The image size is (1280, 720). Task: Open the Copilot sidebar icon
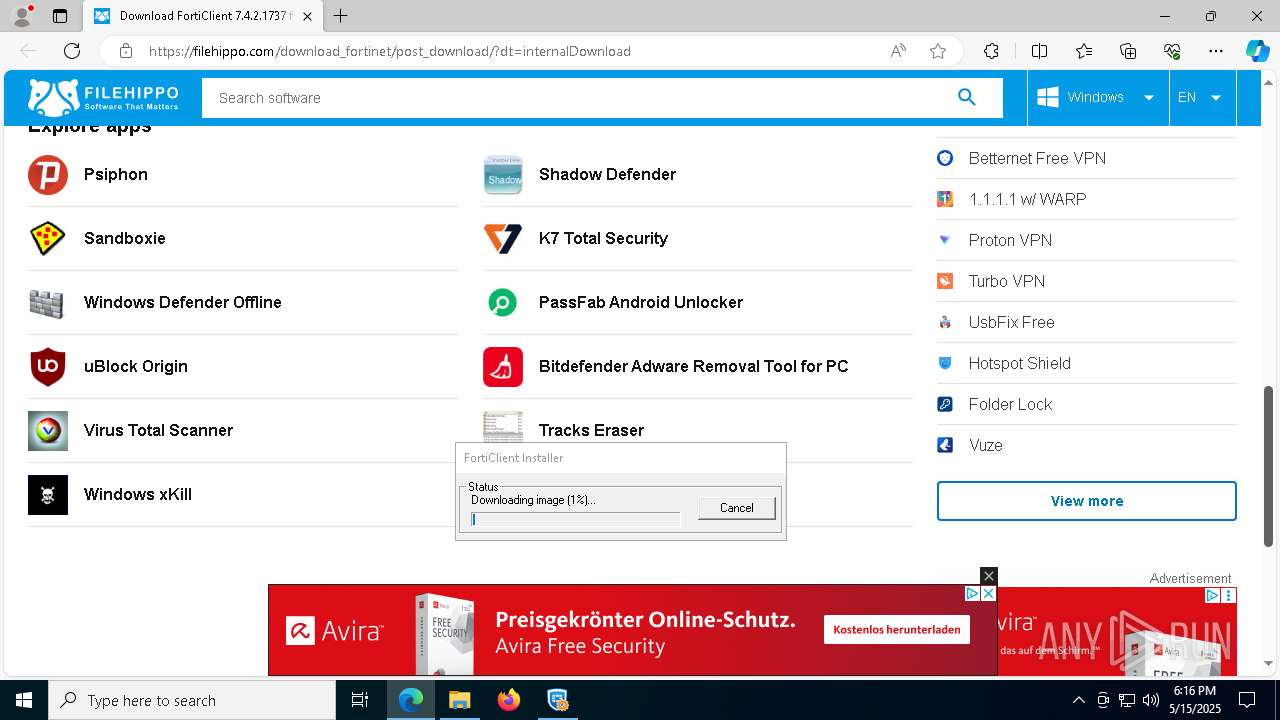coord(1257,51)
